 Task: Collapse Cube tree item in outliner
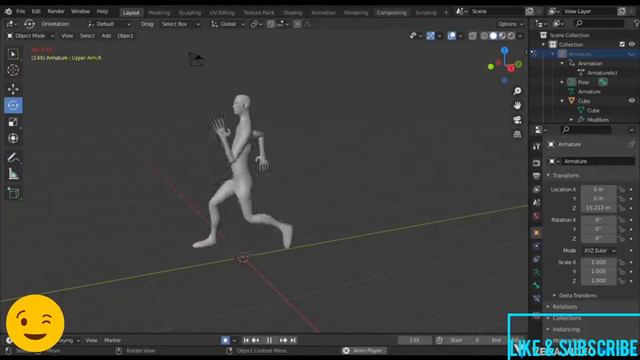(562, 101)
